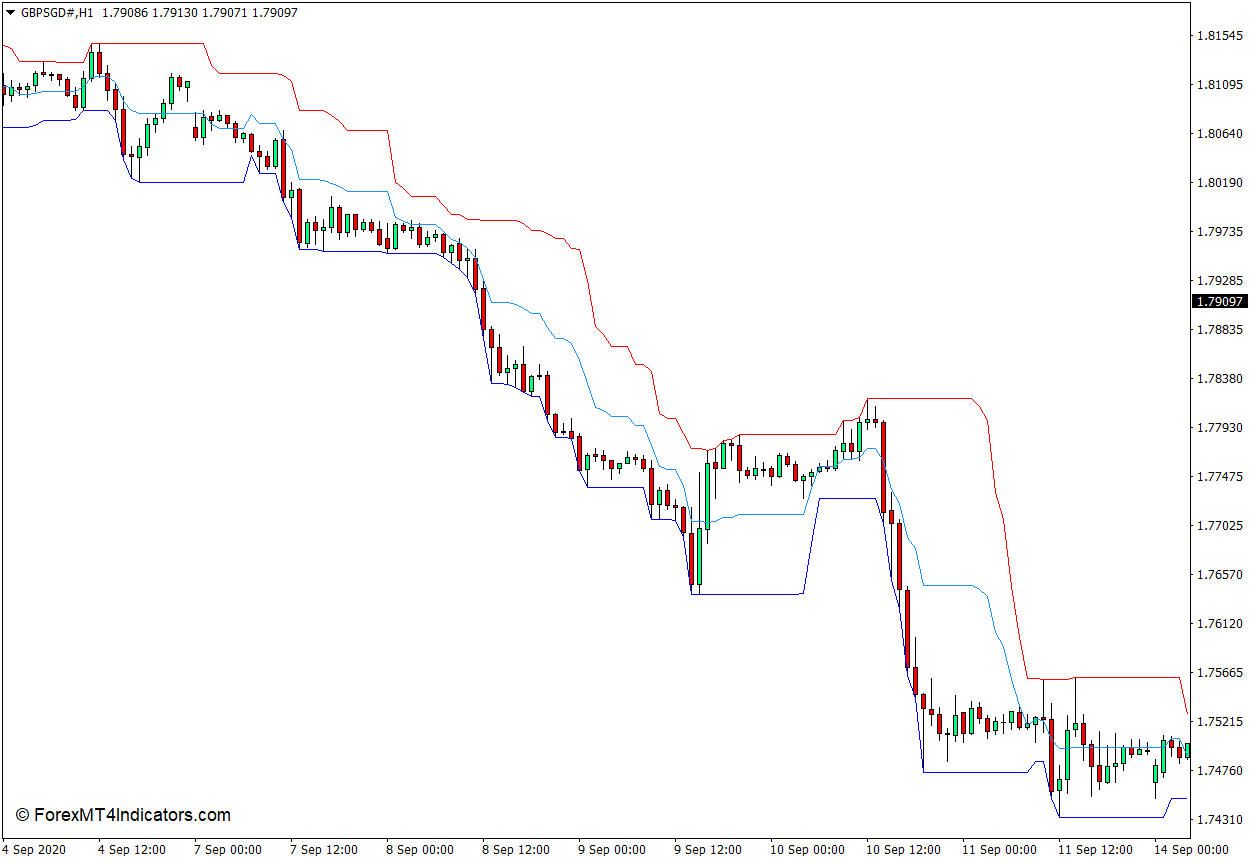The width and height of the screenshot is (1254, 862).
Task: Click the GBPSGD#,H1 symbol title
Action: (56, 13)
